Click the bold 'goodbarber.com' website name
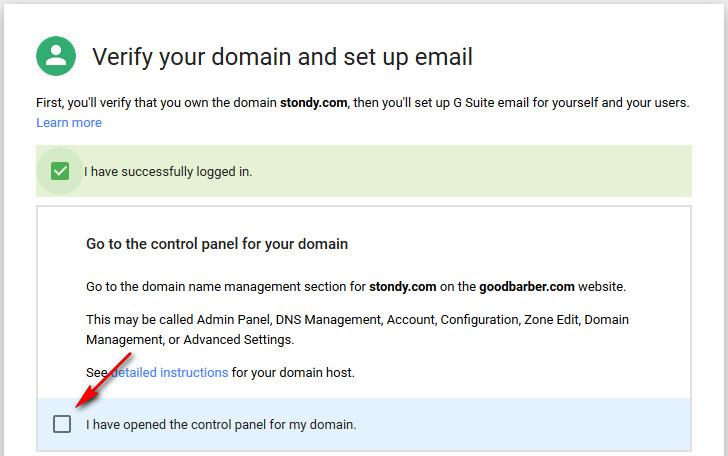Viewport: 728px width, 456px height. [x=526, y=287]
